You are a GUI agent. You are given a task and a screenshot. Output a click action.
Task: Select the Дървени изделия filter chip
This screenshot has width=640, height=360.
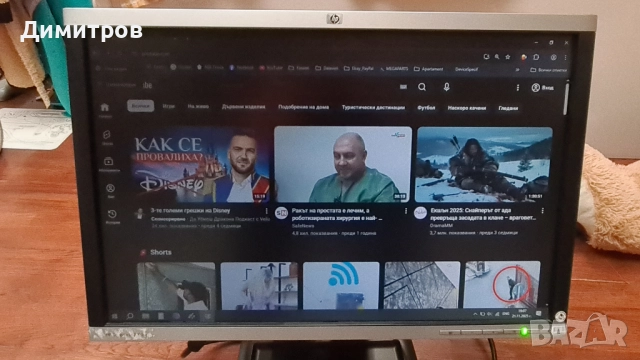point(243,107)
